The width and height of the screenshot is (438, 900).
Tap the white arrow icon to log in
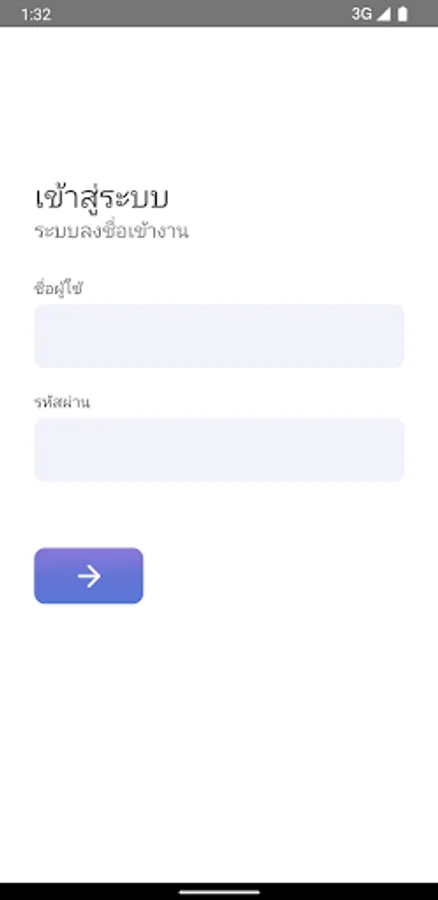pos(89,576)
